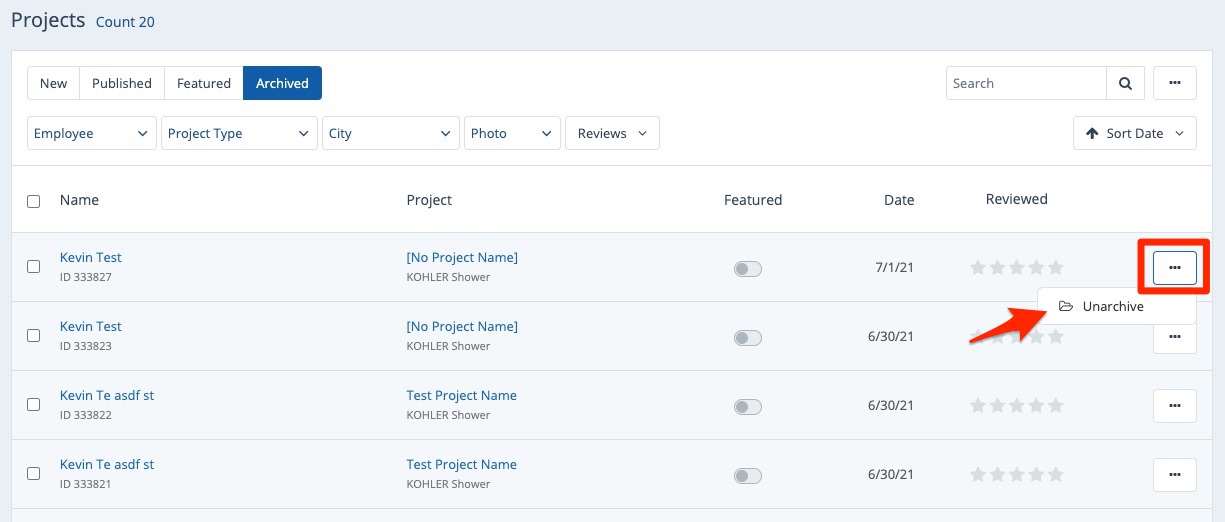Image resolution: width=1225 pixels, height=522 pixels.
Task: Open the top-right more options ellipsis
Action: pyautogui.click(x=1174, y=84)
